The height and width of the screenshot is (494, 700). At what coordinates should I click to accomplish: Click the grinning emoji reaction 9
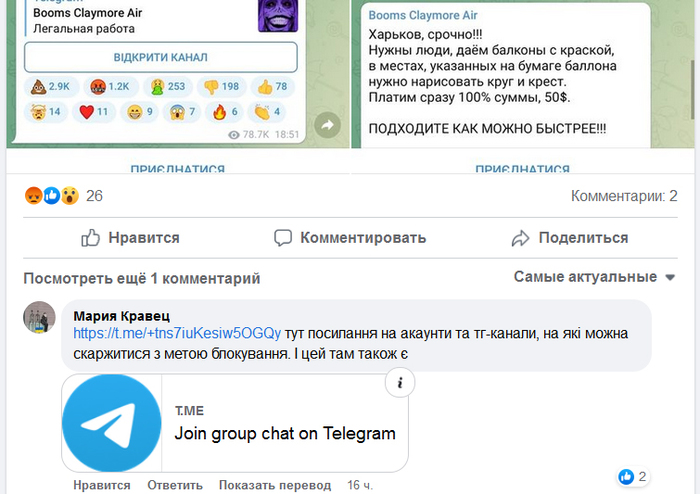[x=139, y=112]
